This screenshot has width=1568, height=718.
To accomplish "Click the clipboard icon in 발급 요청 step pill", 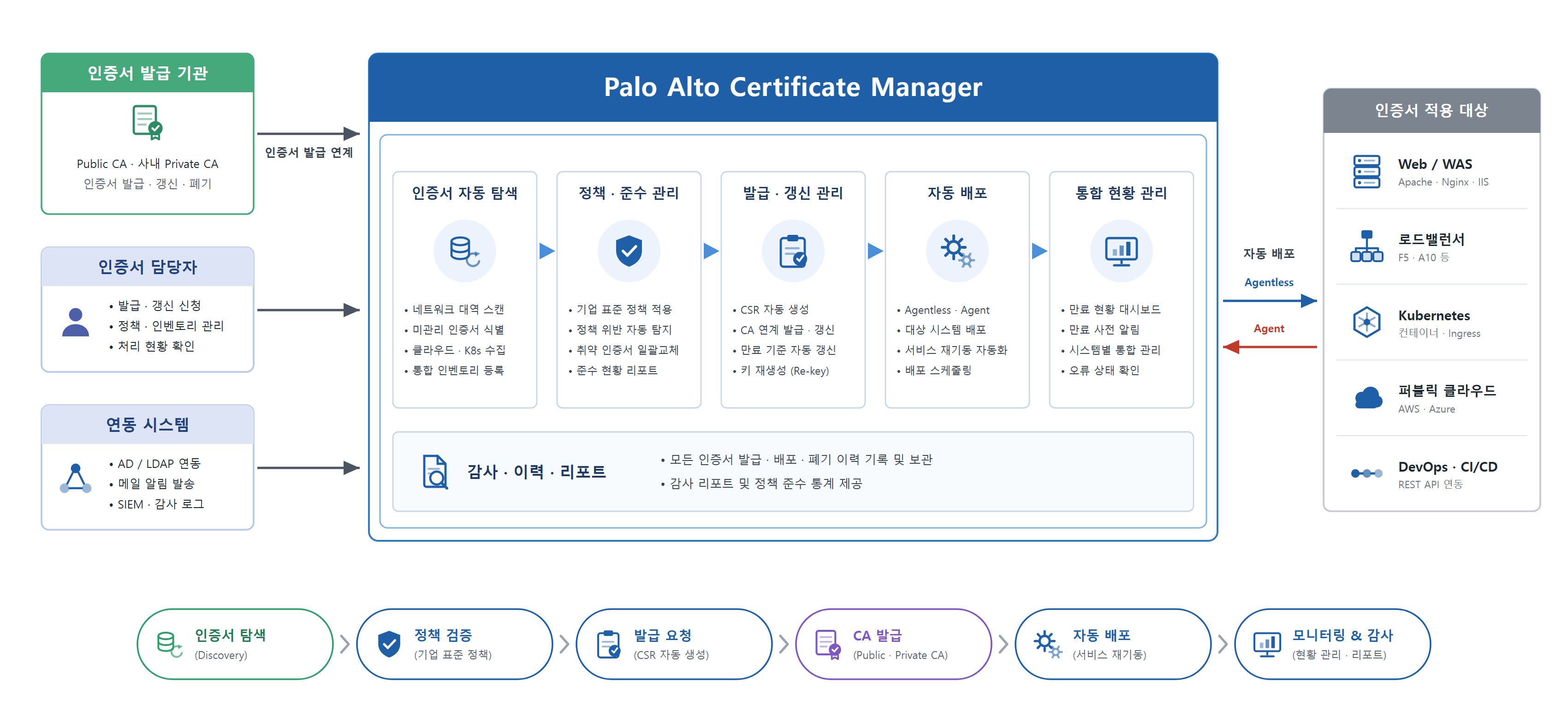I will 609,644.
